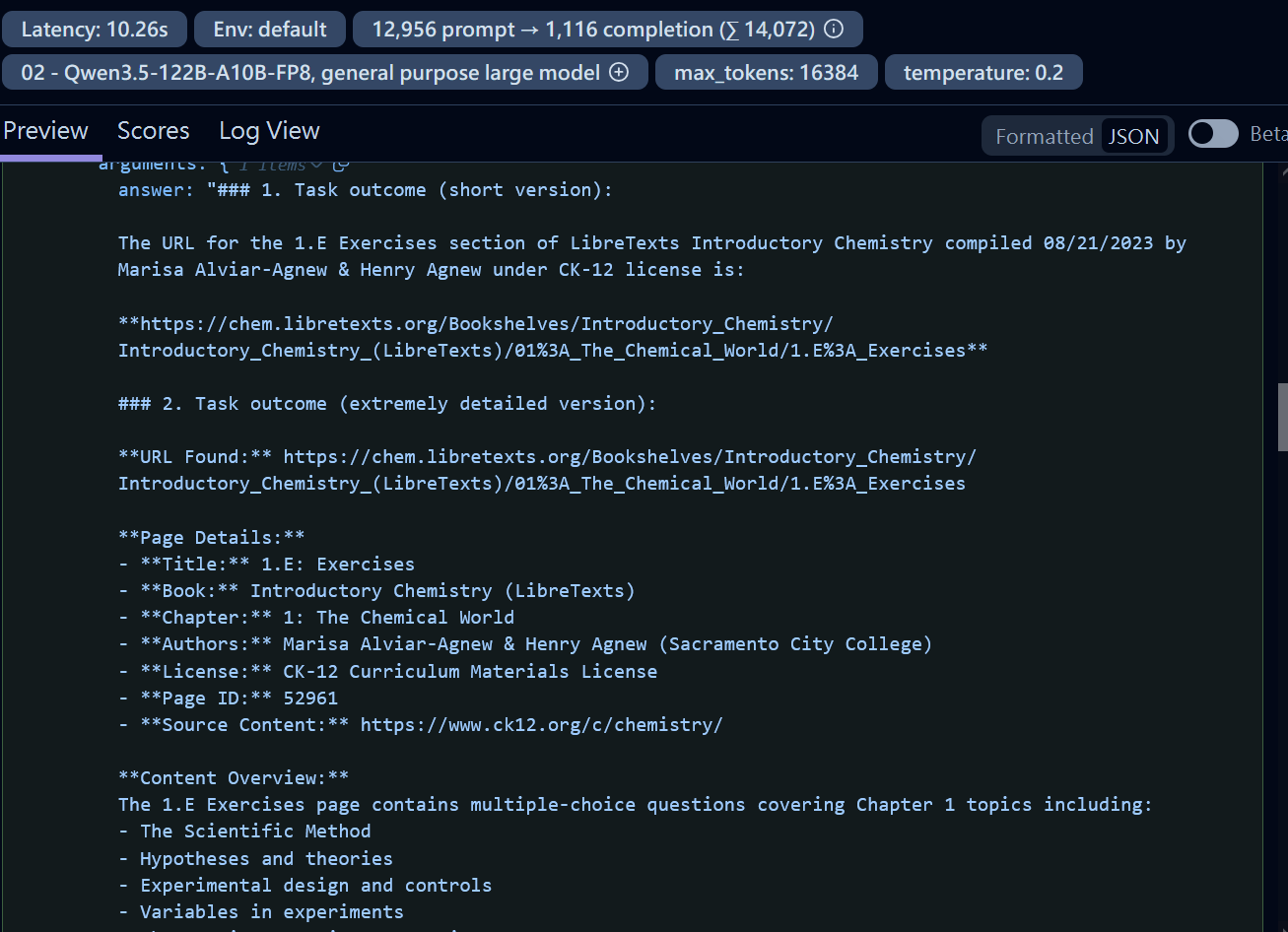Open the Preview tab
Screen dimensions: 1288x932
coord(46,131)
